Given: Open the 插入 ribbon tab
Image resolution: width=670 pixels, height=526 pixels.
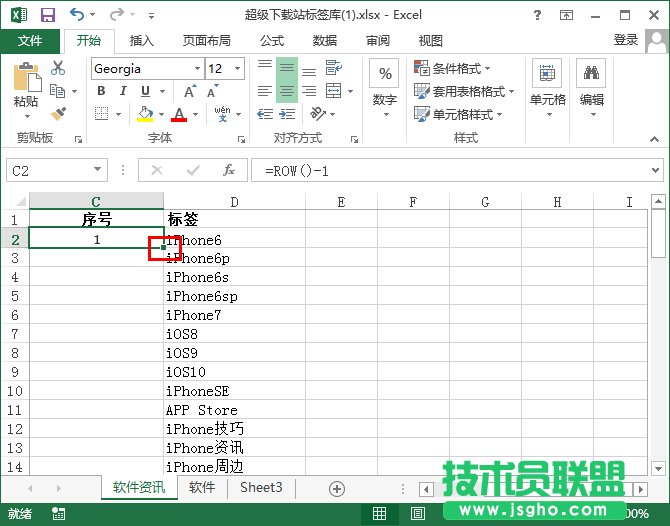Looking at the screenshot, I should click(142, 40).
